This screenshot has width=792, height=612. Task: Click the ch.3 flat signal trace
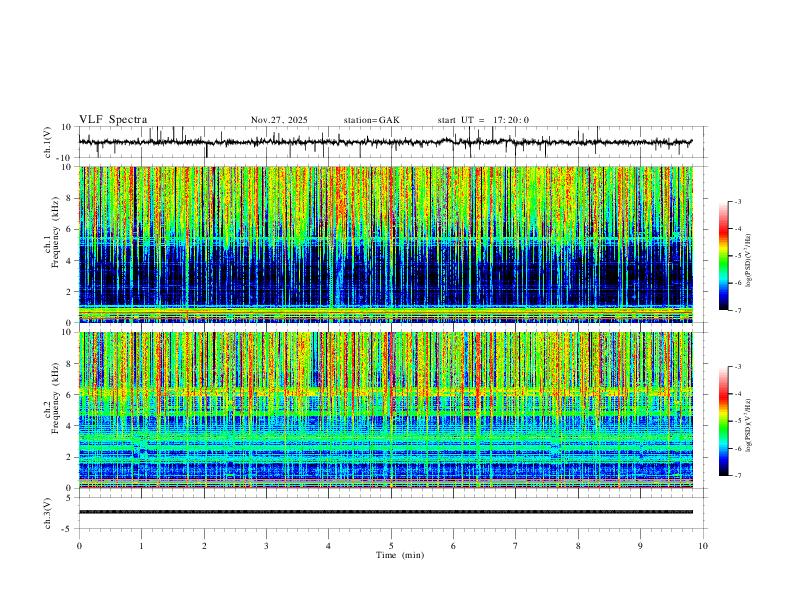(385, 512)
